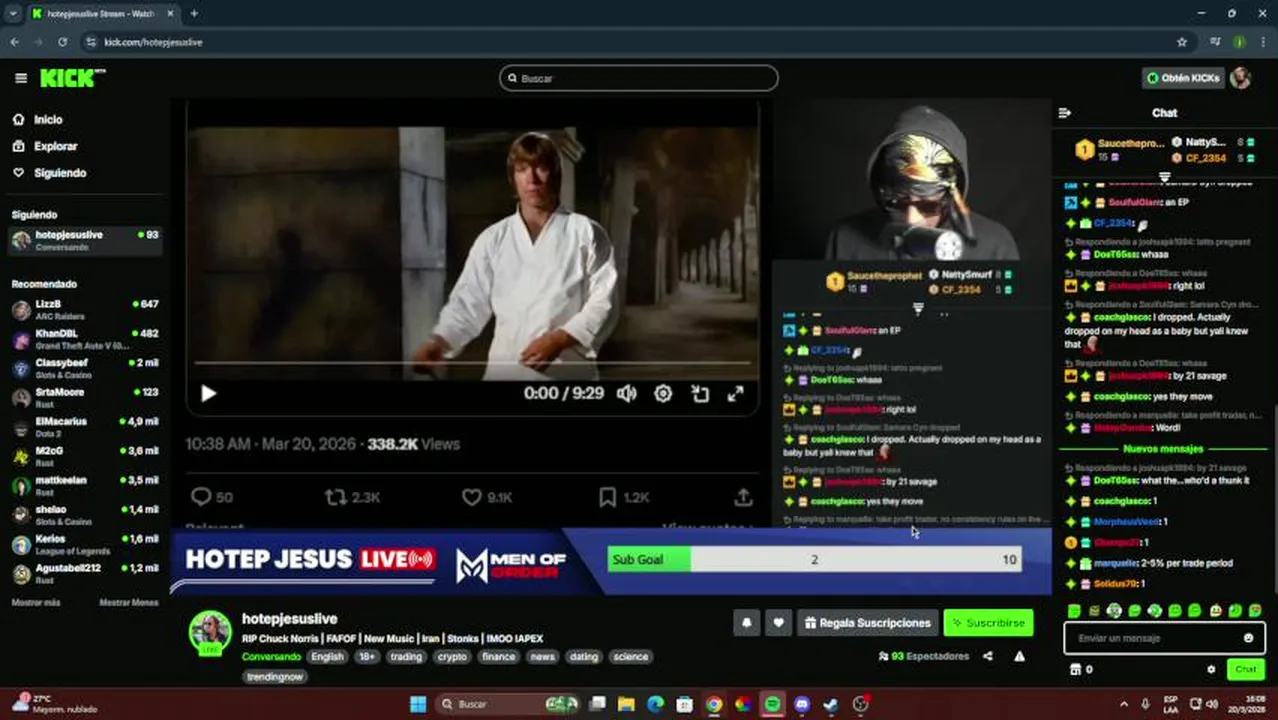Open Discord from the taskbar
The width and height of the screenshot is (1278, 720).
click(802, 704)
